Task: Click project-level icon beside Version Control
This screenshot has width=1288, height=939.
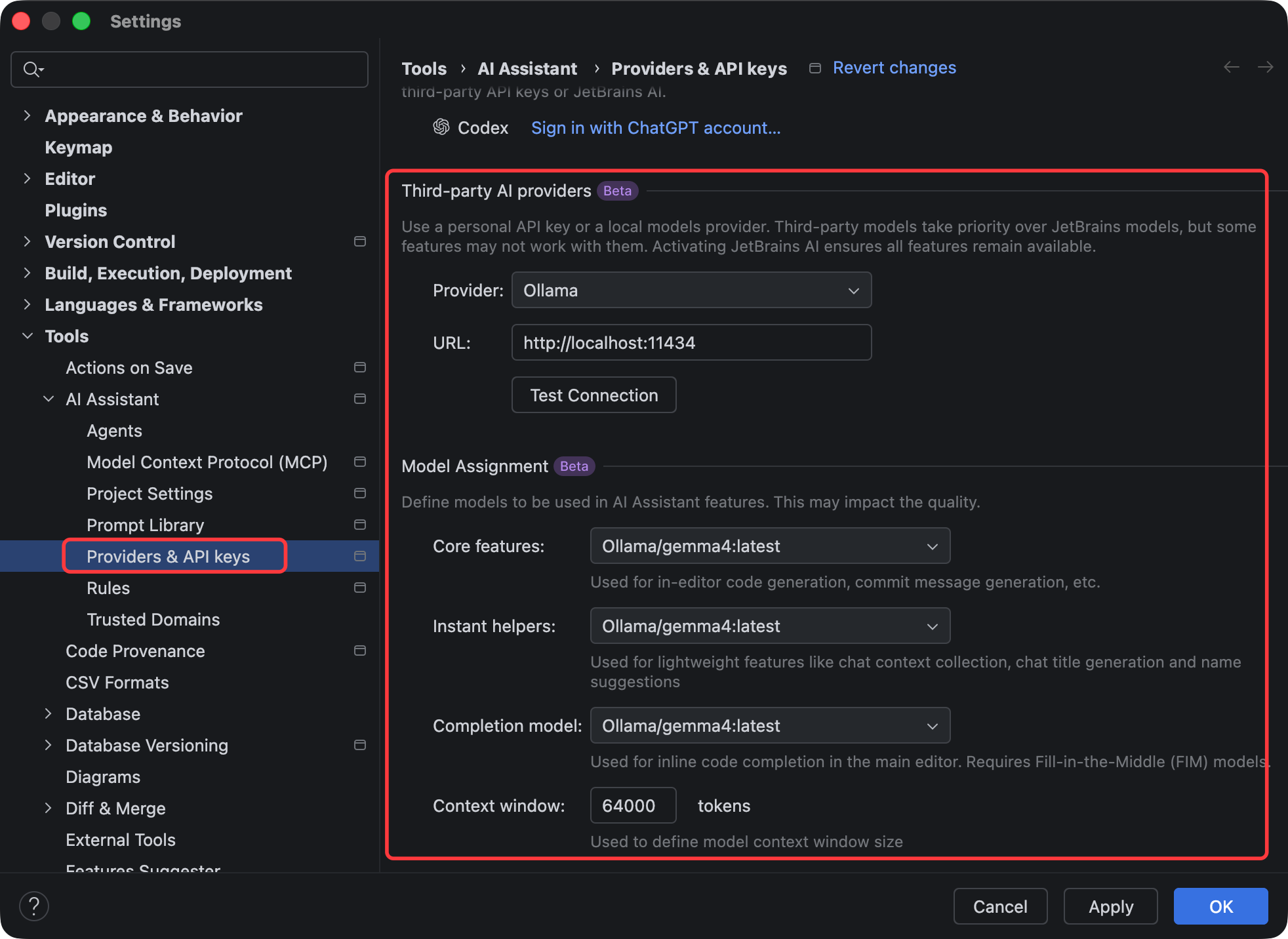Action: [x=359, y=241]
